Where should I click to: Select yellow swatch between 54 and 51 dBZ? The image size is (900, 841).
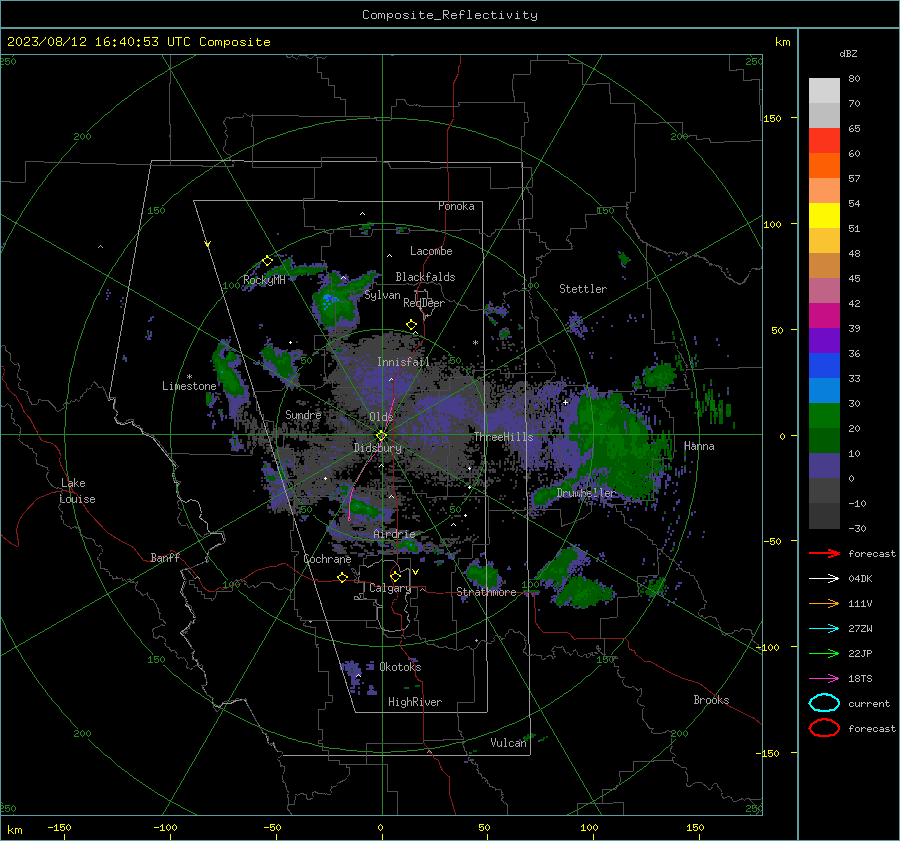click(x=824, y=216)
